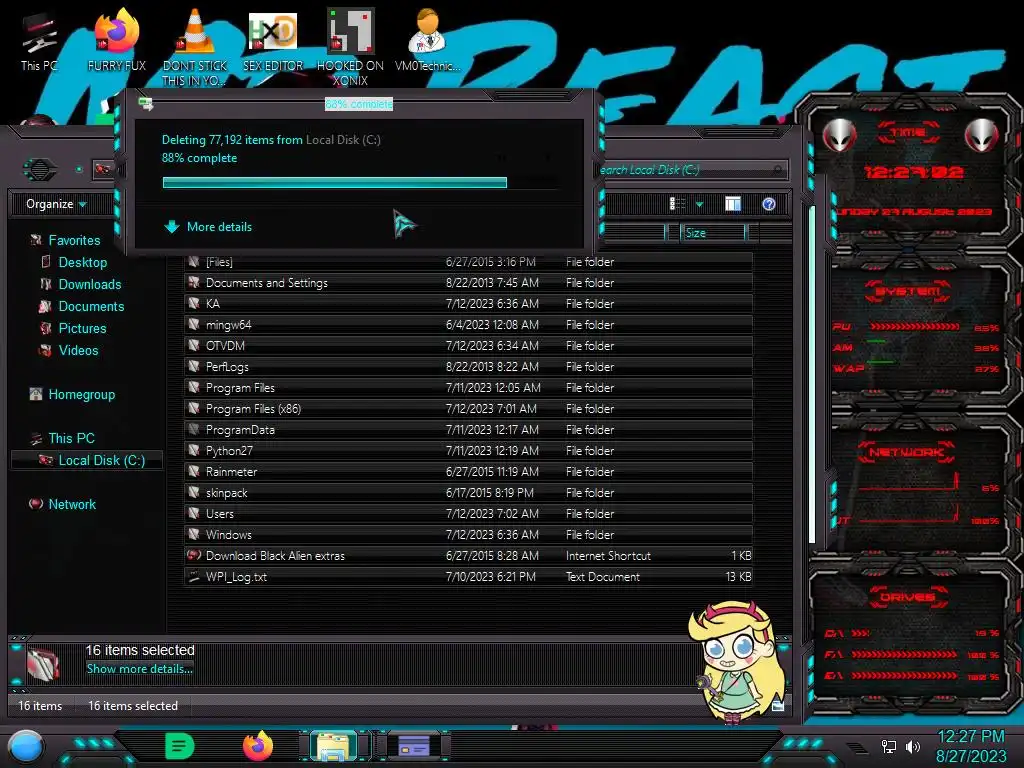Select the OTVDM folder
The height and width of the screenshot is (768, 1024).
[468, 345]
